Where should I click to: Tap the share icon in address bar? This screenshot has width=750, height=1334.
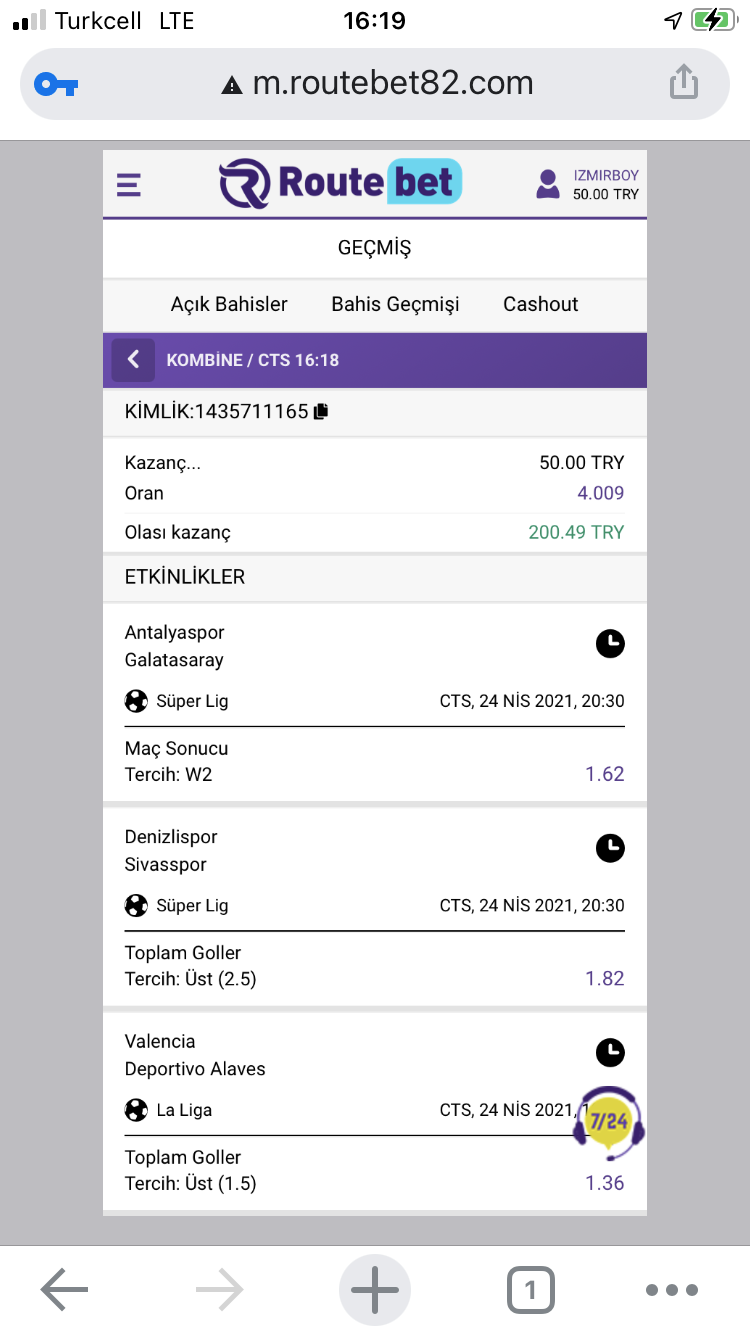click(x=683, y=82)
